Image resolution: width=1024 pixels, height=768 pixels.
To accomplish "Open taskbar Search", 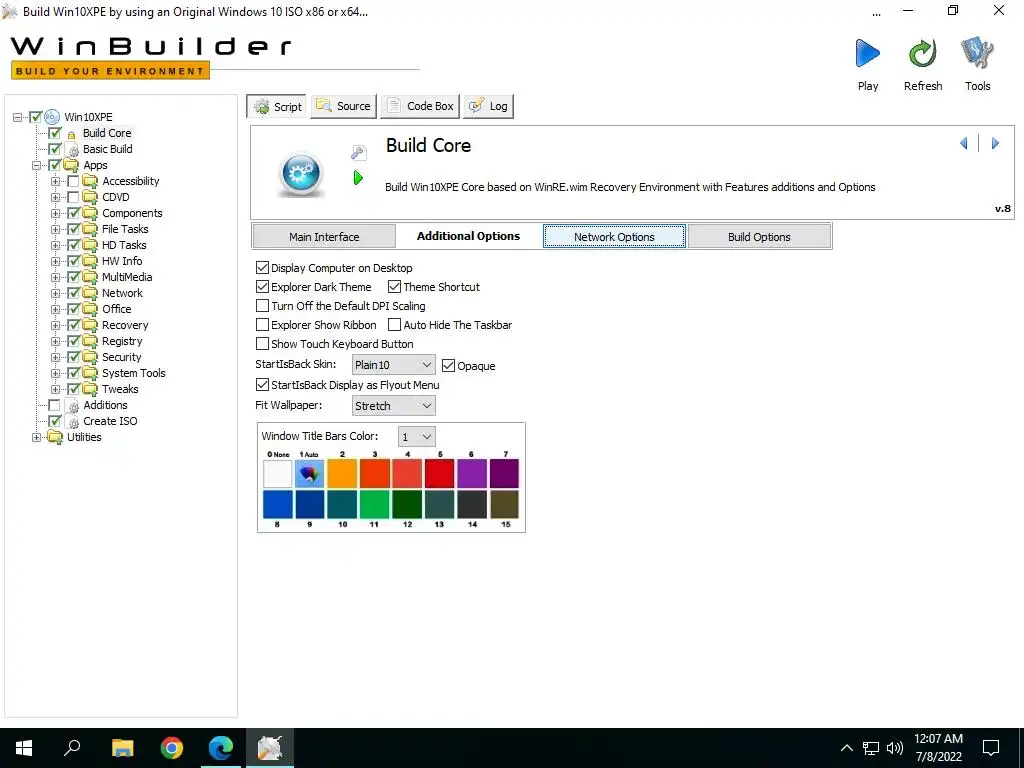I will pyautogui.click(x=72, y=748).
